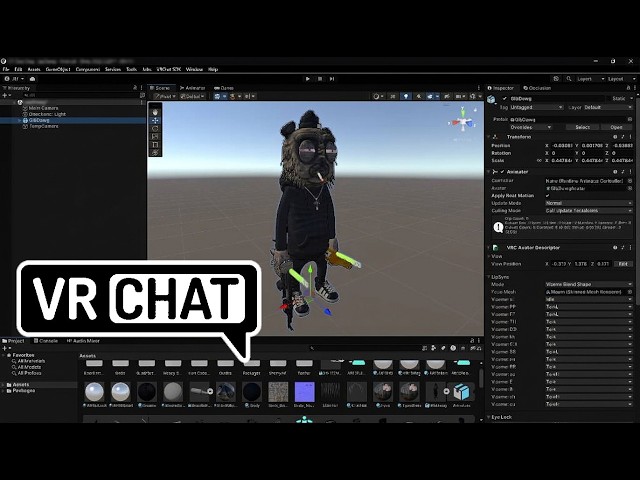Click the scene orientation gizmo
640x480 pixels.
463,121
